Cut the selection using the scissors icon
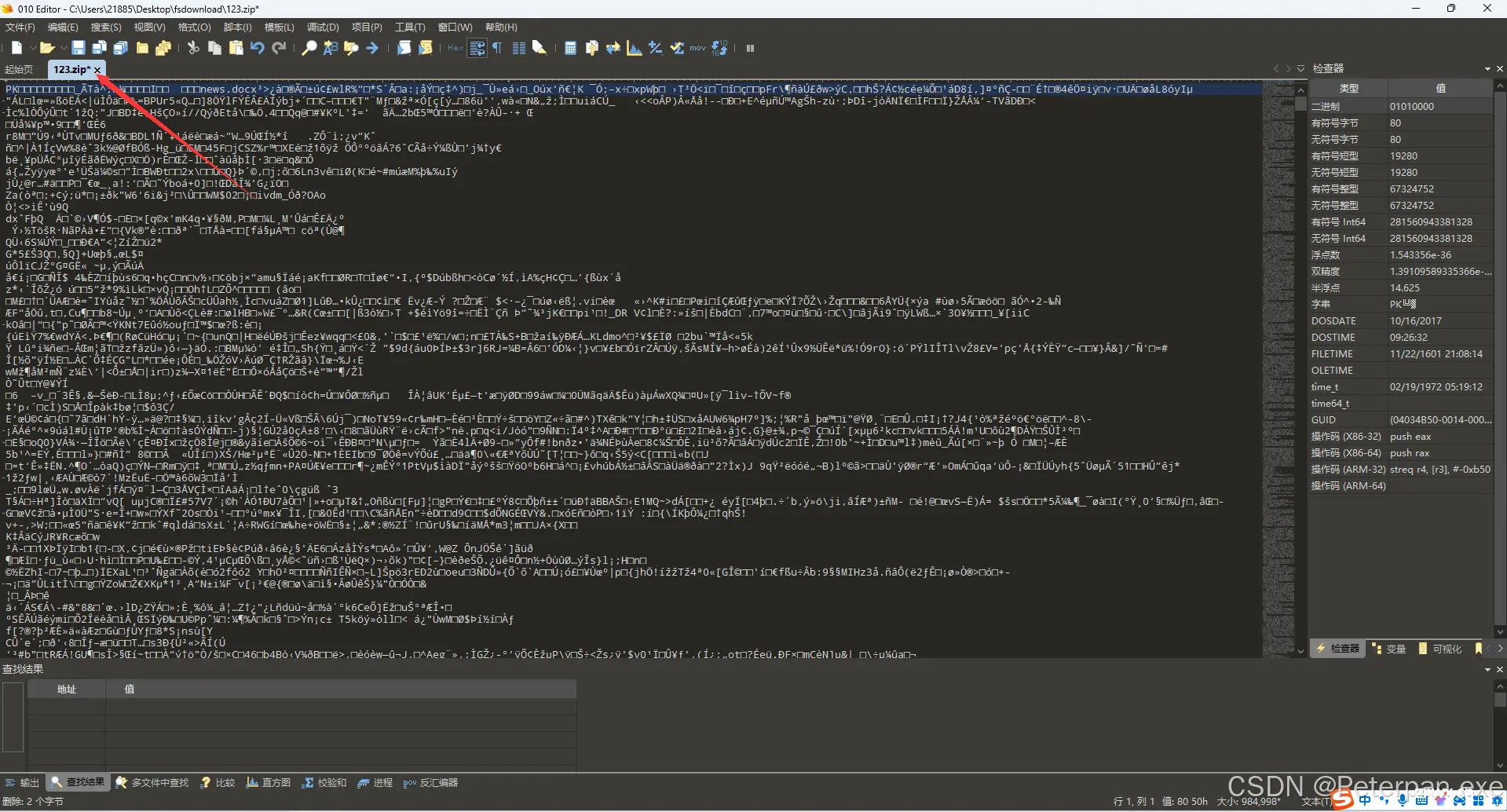 (193, 48)
